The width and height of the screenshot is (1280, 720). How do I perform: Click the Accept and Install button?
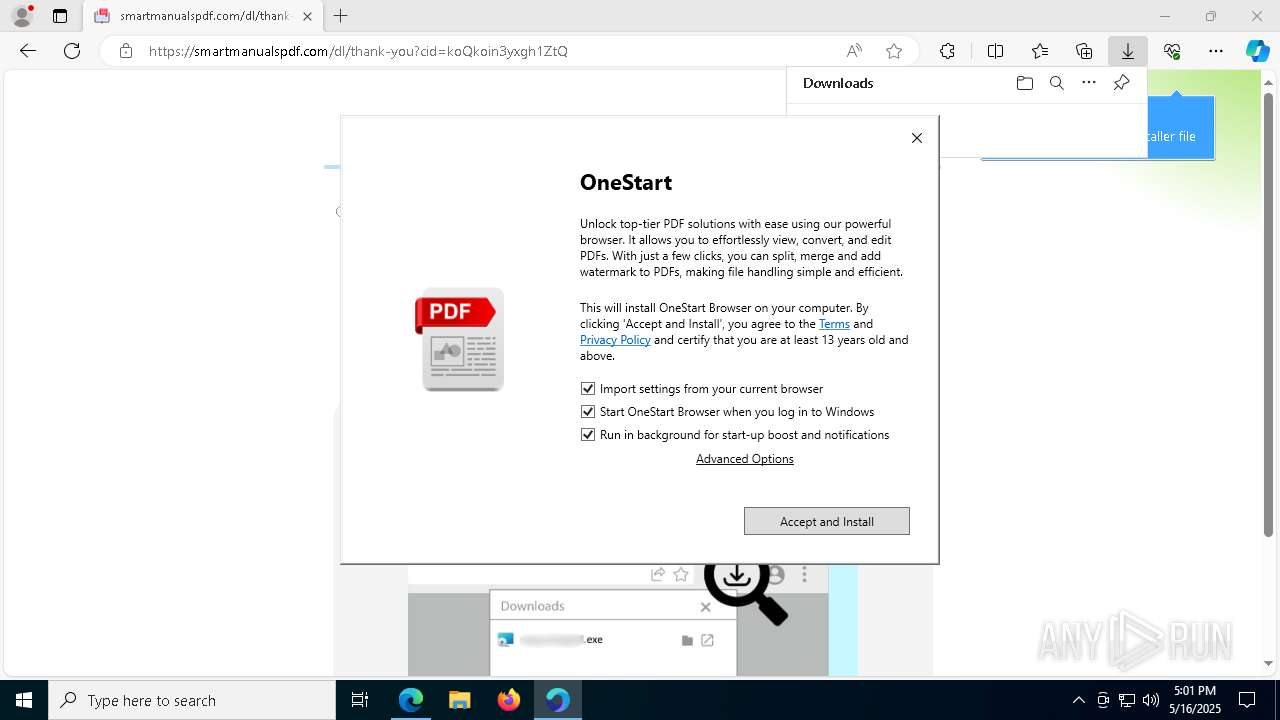coord(827,521)
